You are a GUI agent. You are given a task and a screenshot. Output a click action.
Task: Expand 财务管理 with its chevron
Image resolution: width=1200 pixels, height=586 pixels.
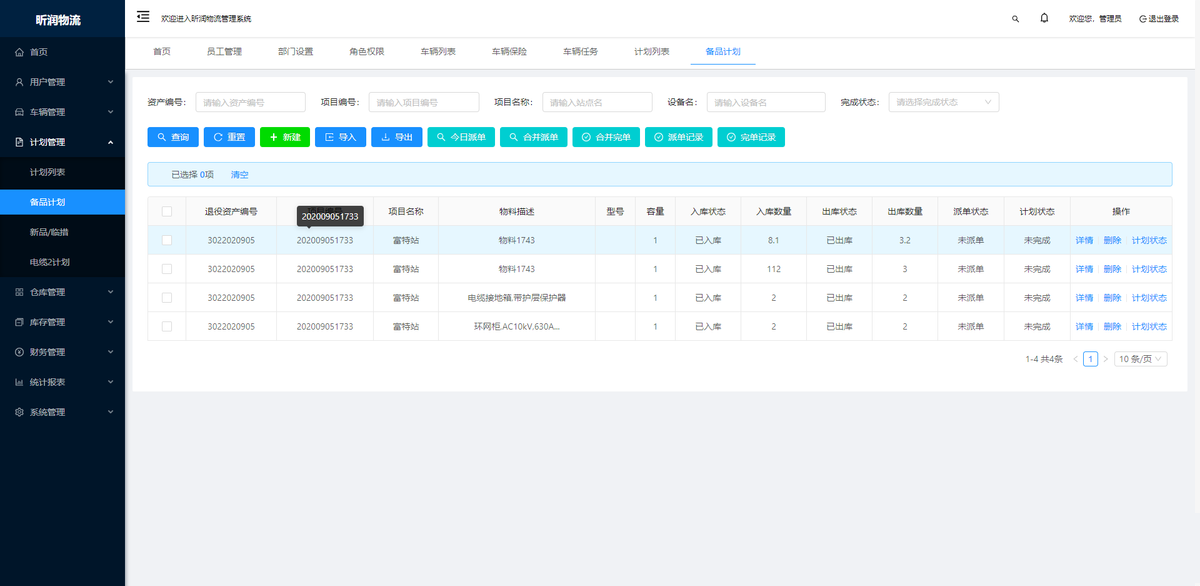coord(110,352)
